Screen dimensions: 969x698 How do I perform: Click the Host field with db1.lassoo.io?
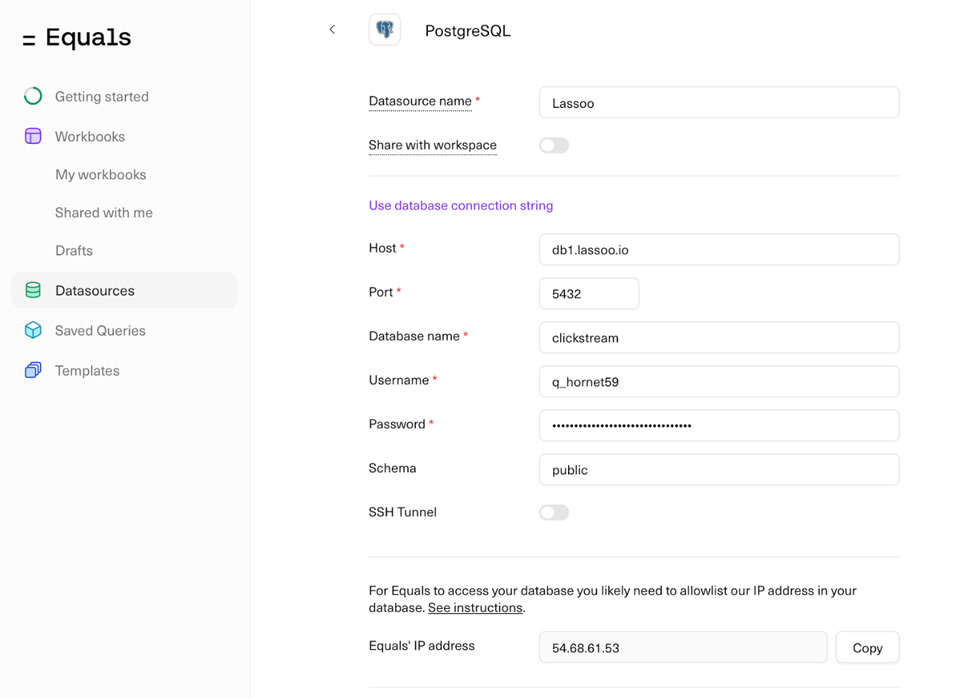pyautogui.click(x=719, y=249)
